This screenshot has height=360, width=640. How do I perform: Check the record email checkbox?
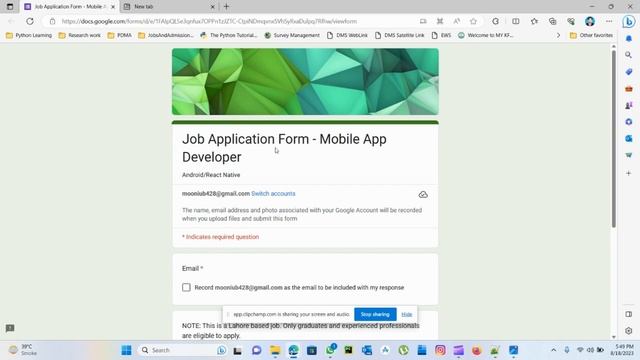pyautogui.click(x=186, y=287)
